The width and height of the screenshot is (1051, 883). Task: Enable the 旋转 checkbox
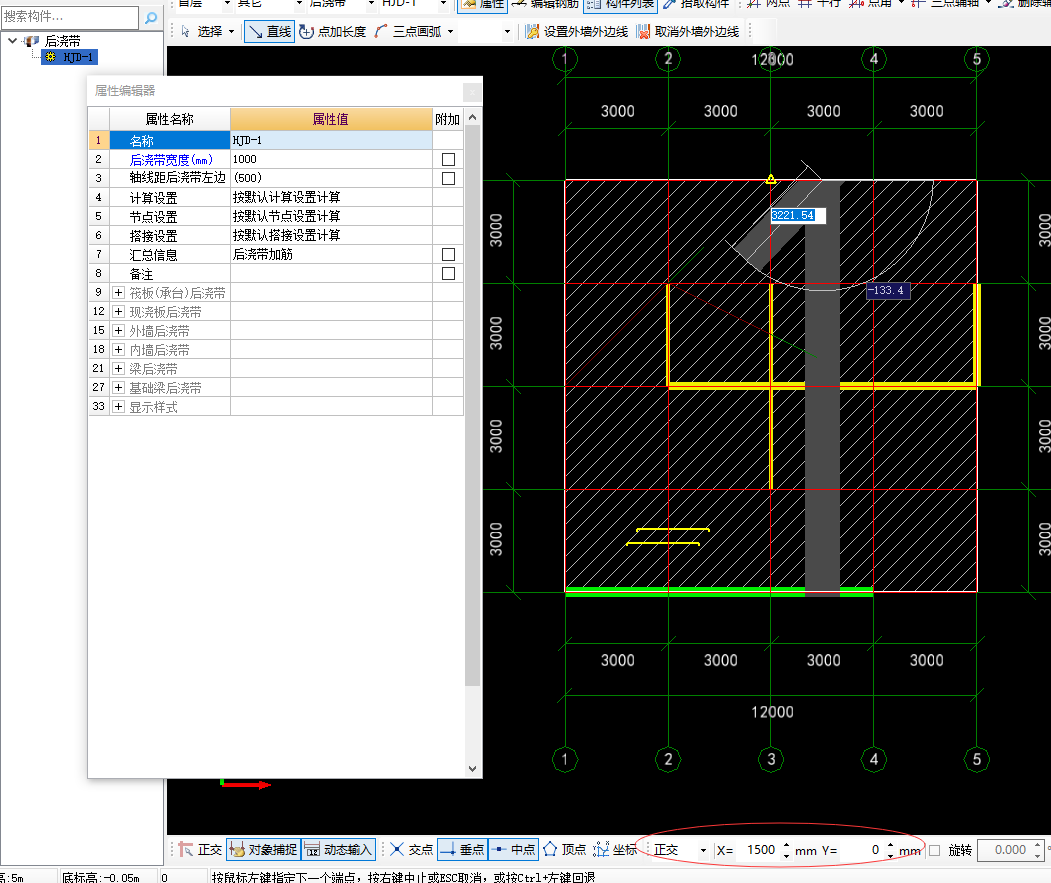pos(934,850)
